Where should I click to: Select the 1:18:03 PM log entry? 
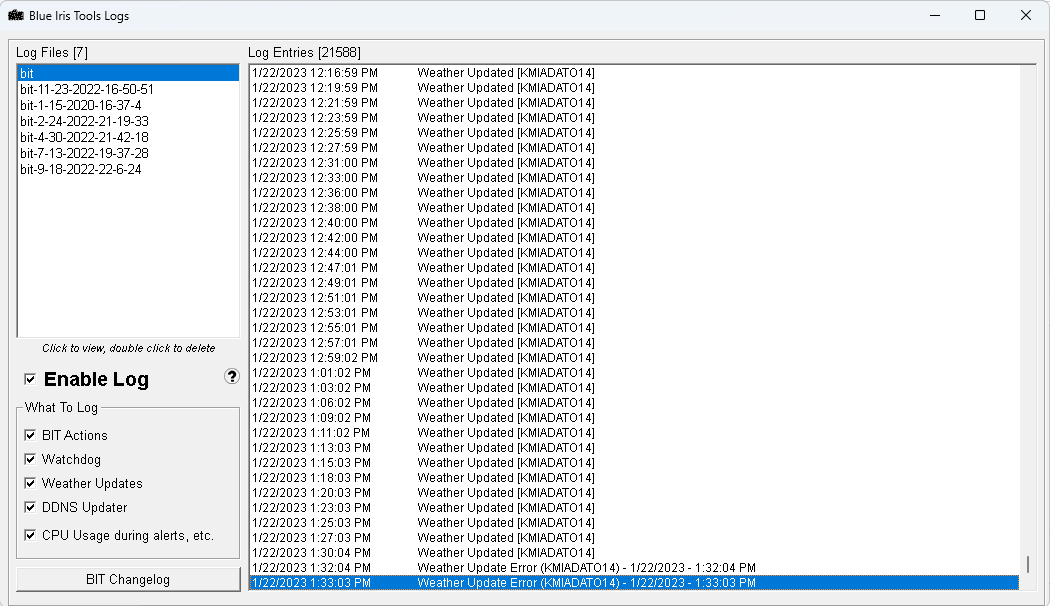(634, 477)
